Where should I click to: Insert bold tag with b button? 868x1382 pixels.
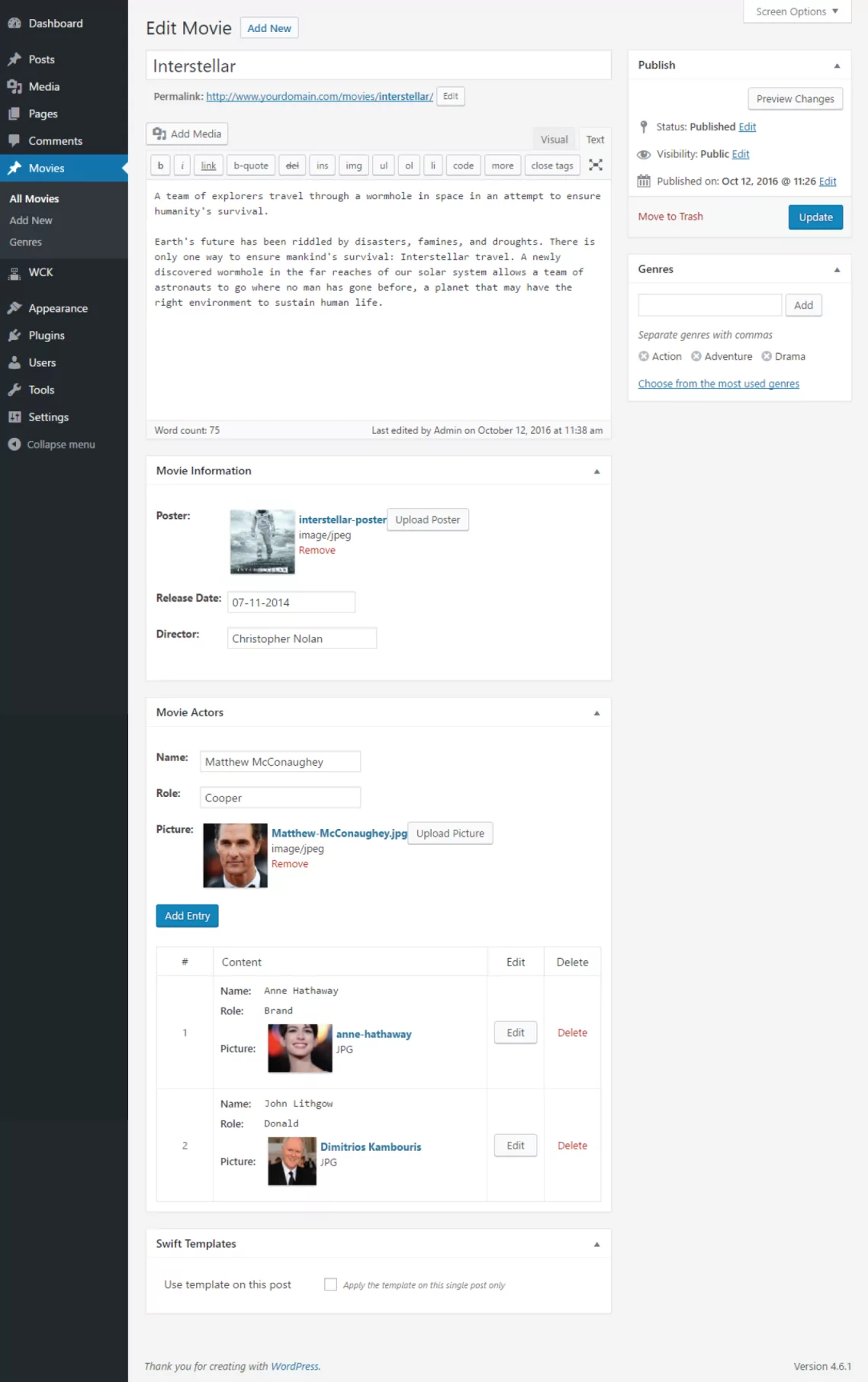tap(160, 166)
